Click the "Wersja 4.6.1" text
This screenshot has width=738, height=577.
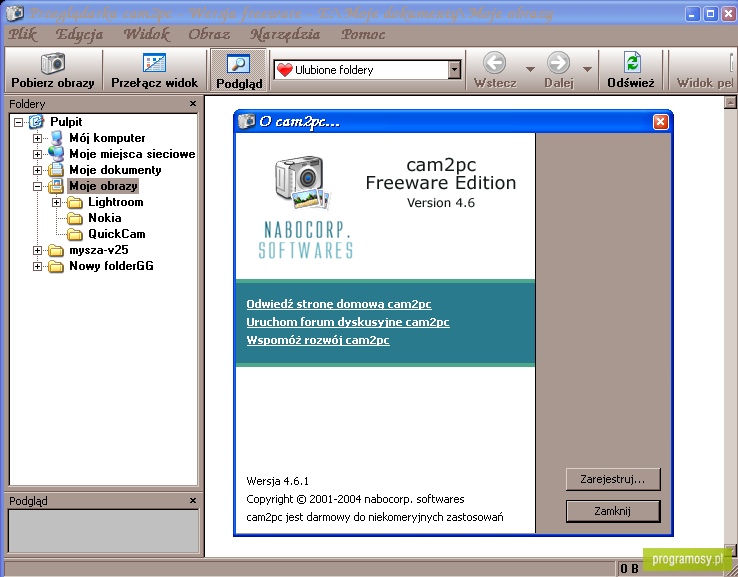[277, 481]
